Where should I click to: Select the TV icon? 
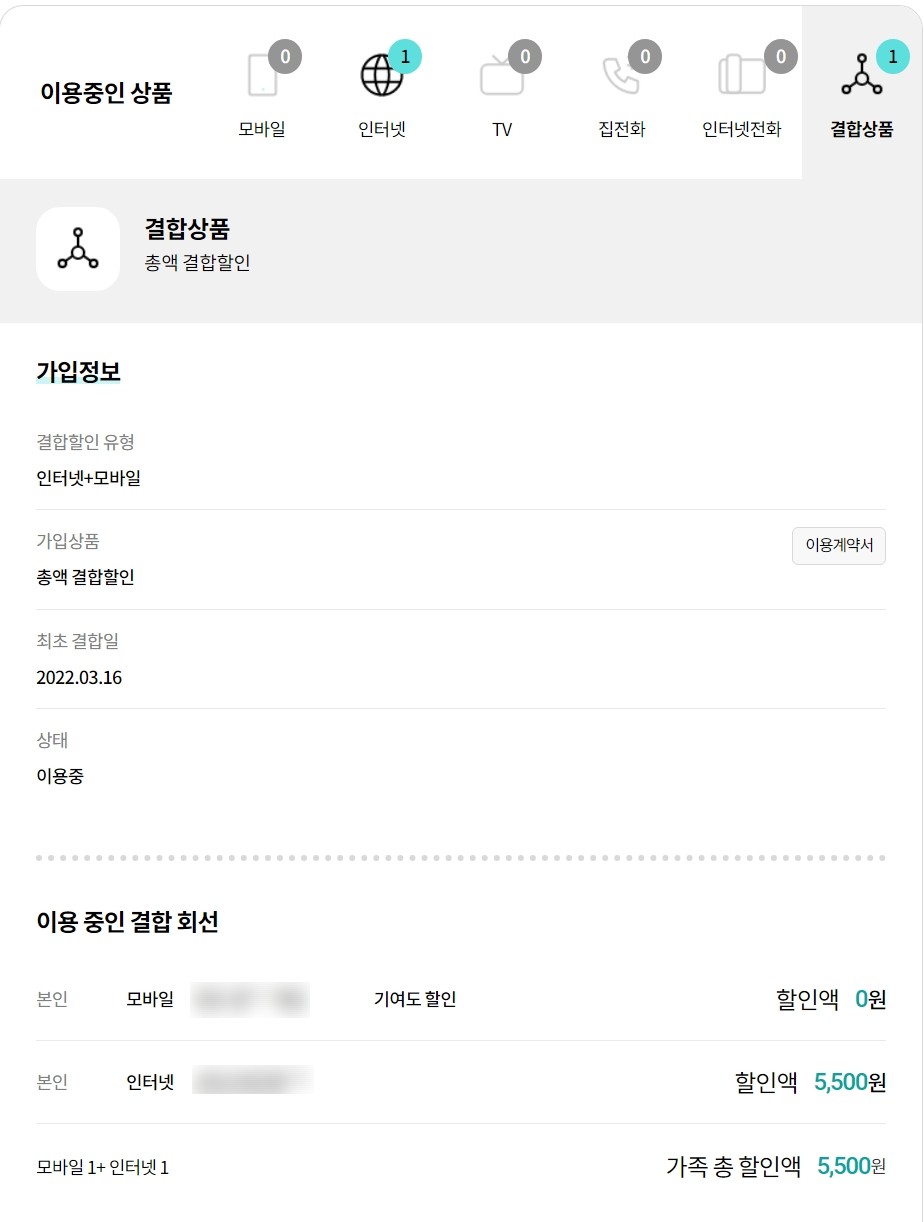coord(502,76)
